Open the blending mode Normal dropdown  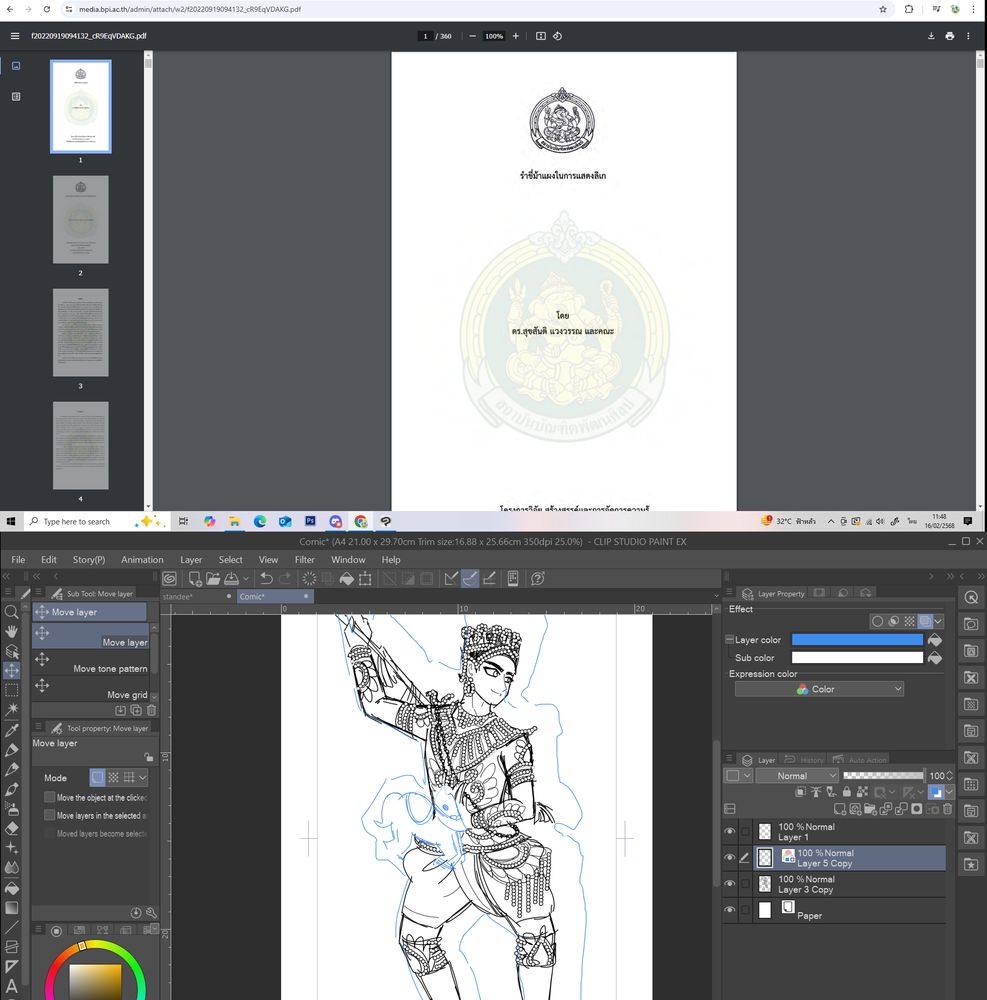pyautogui.click(x=797, y=776)
